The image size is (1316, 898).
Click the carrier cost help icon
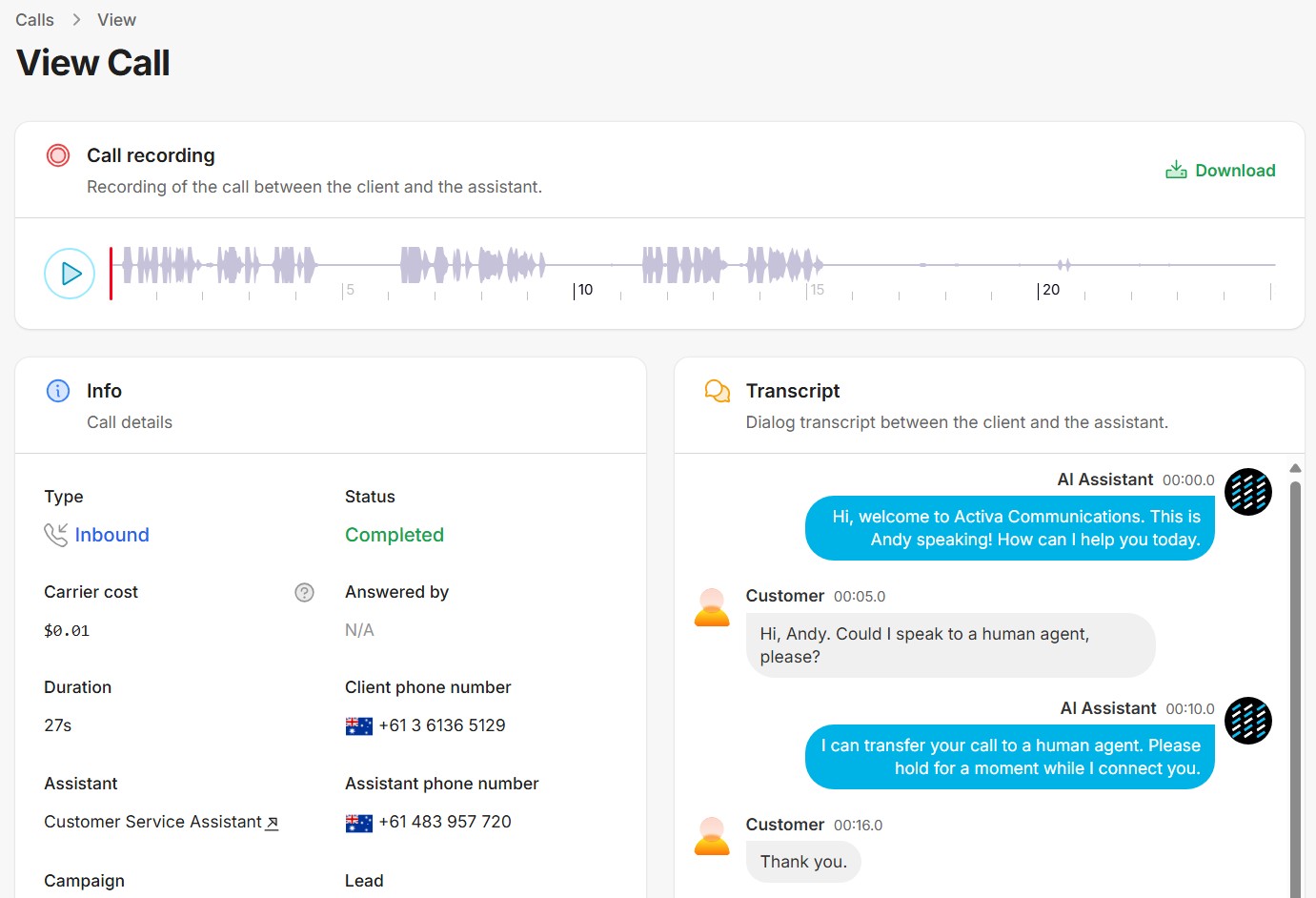(304, 593)
